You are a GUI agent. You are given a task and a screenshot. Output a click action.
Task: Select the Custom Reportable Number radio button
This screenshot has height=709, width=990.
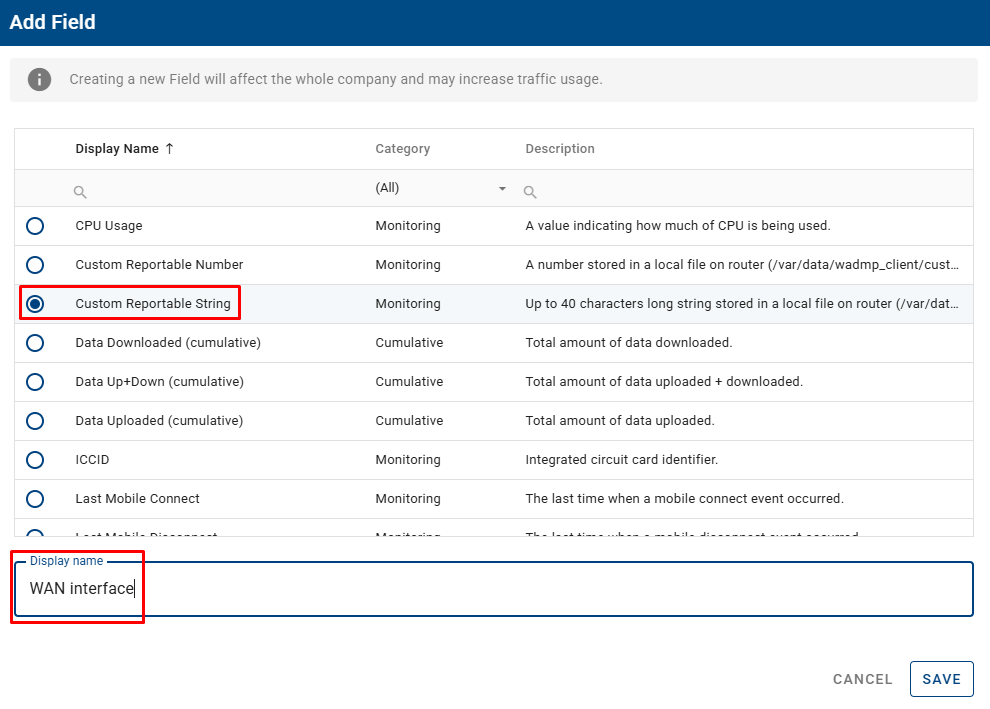[35, 265]
